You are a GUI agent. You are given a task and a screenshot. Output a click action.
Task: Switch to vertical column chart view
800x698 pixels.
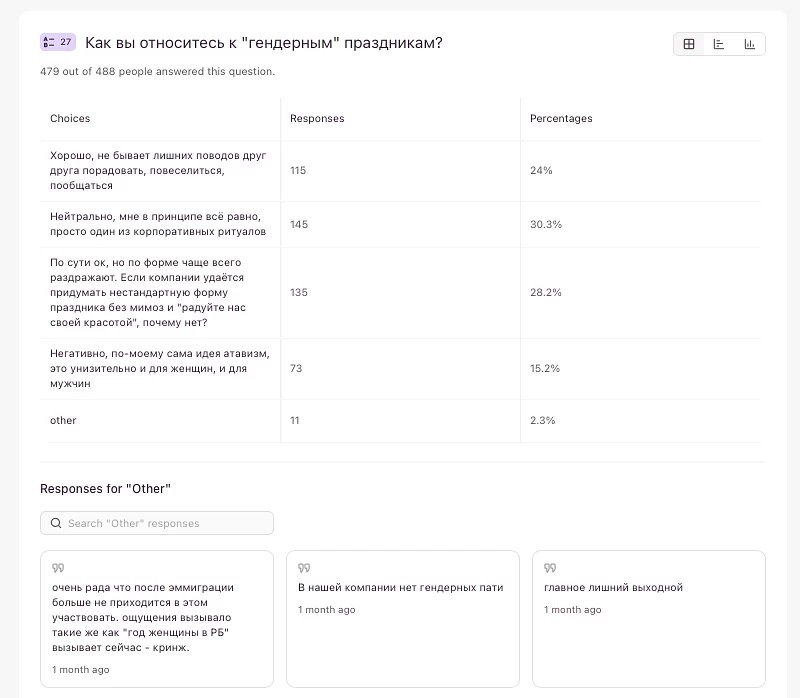coord(749,44)
